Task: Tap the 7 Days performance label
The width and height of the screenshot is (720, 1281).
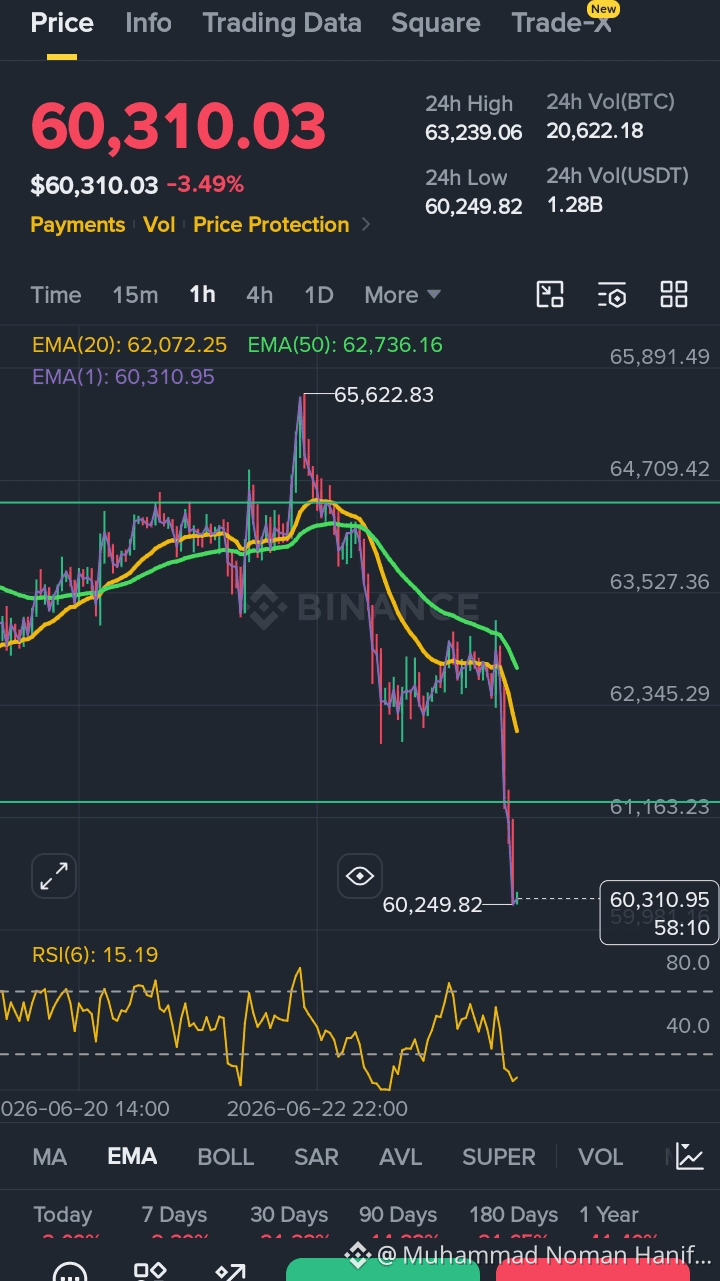Action: point(174,1215)
